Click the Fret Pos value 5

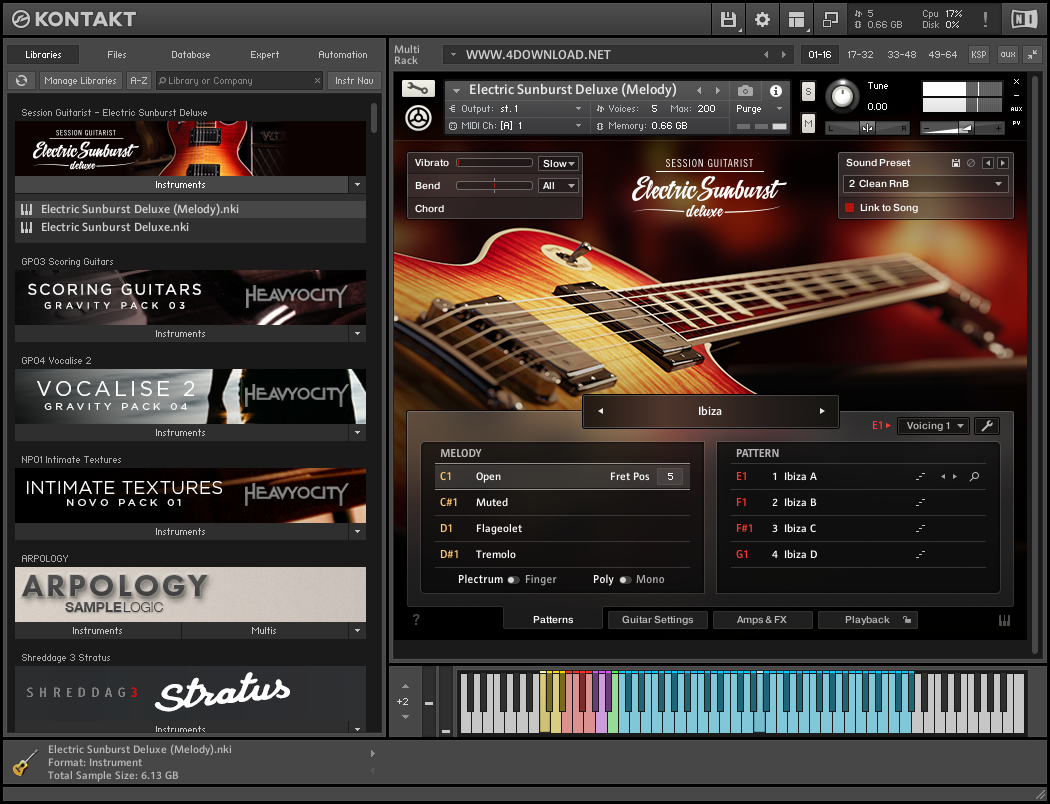[x=670, y=477]
